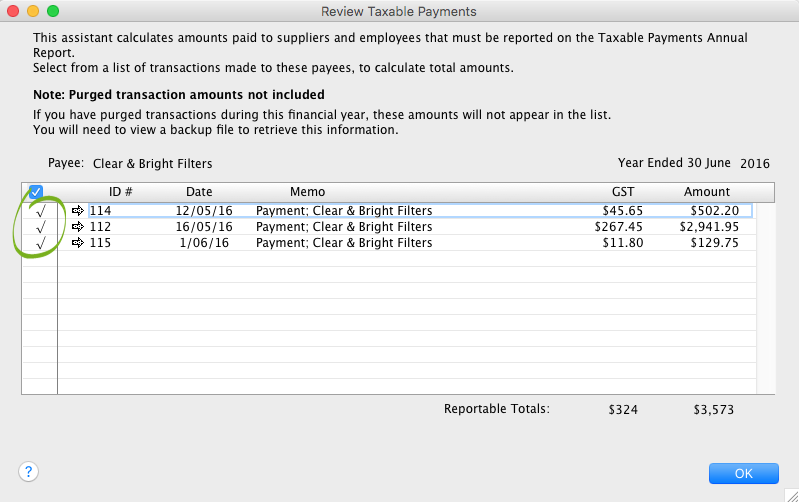
Task: Select the memo of payment 115
Action: [x=344, y=243]
